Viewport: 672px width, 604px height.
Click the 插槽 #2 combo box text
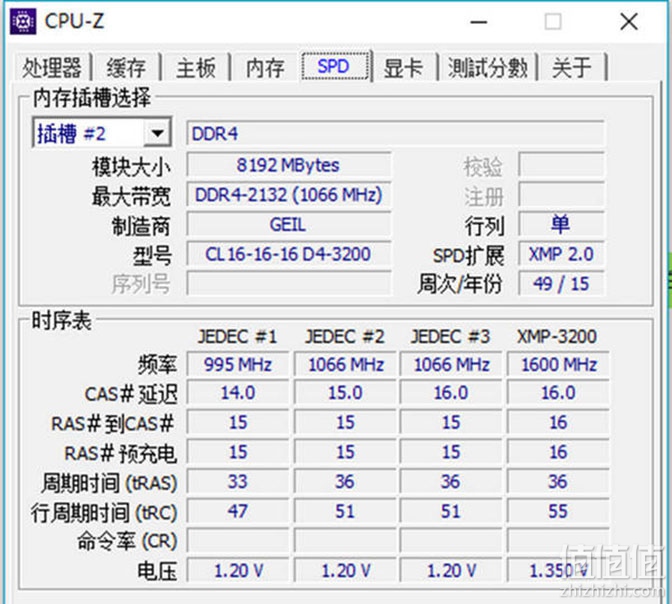coord(71,133)
